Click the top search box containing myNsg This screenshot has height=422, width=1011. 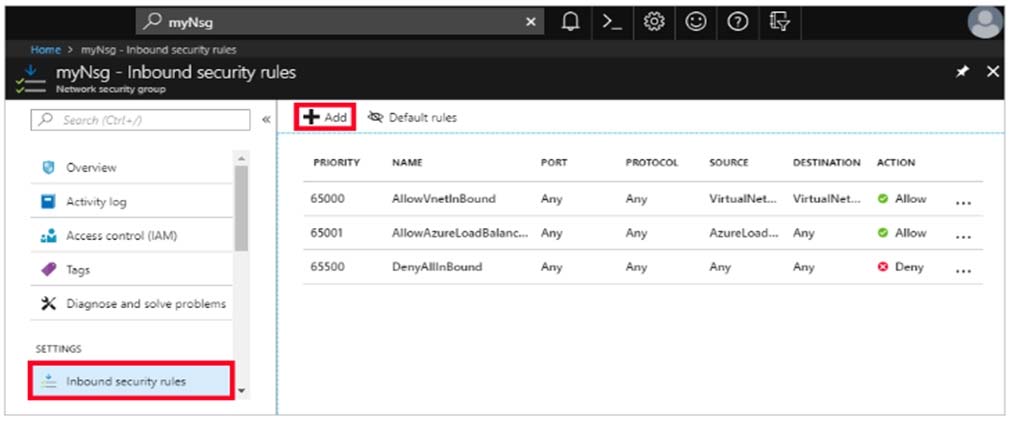click(340, 22)
